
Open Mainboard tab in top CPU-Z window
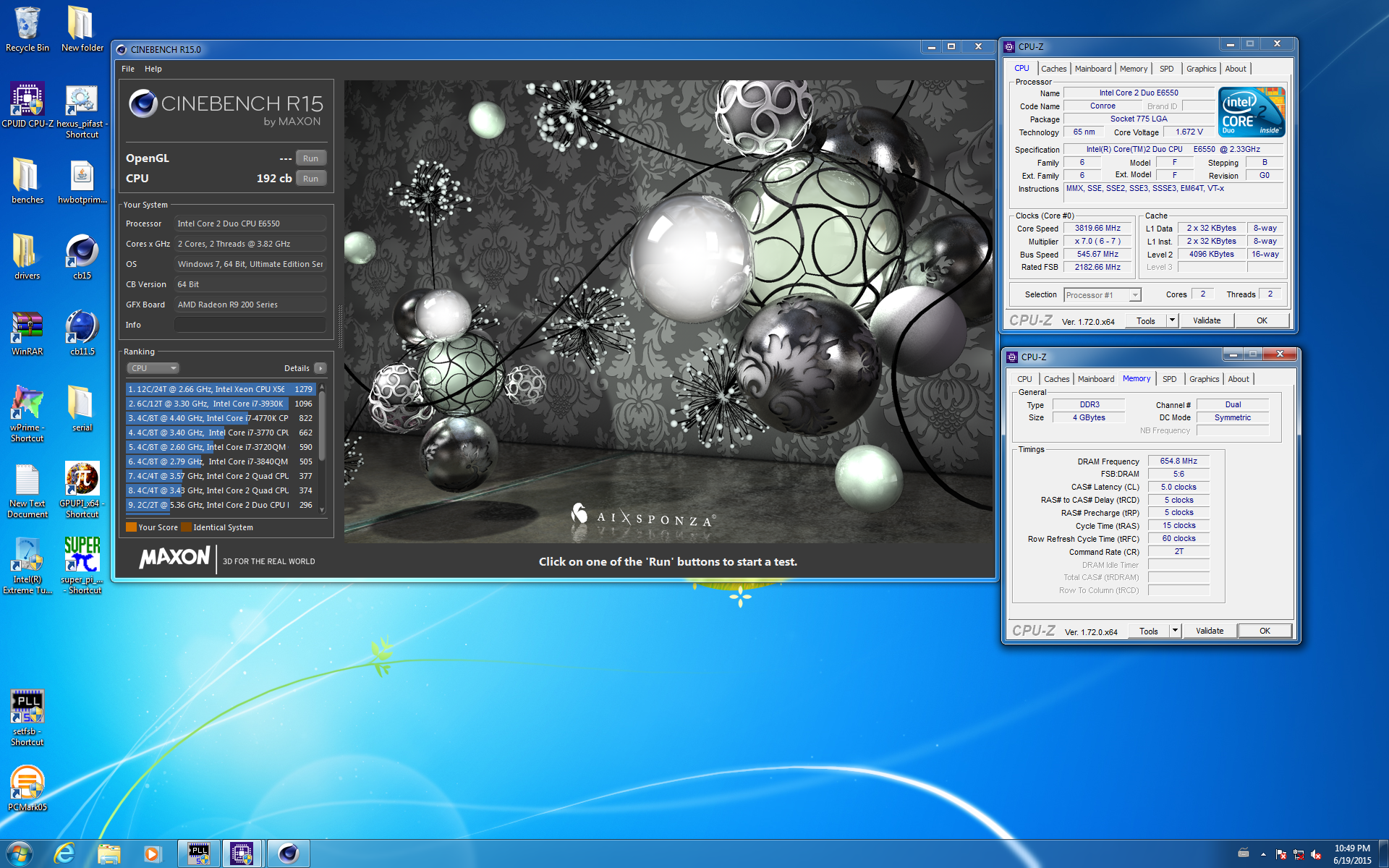click(x=1092, y=69)
